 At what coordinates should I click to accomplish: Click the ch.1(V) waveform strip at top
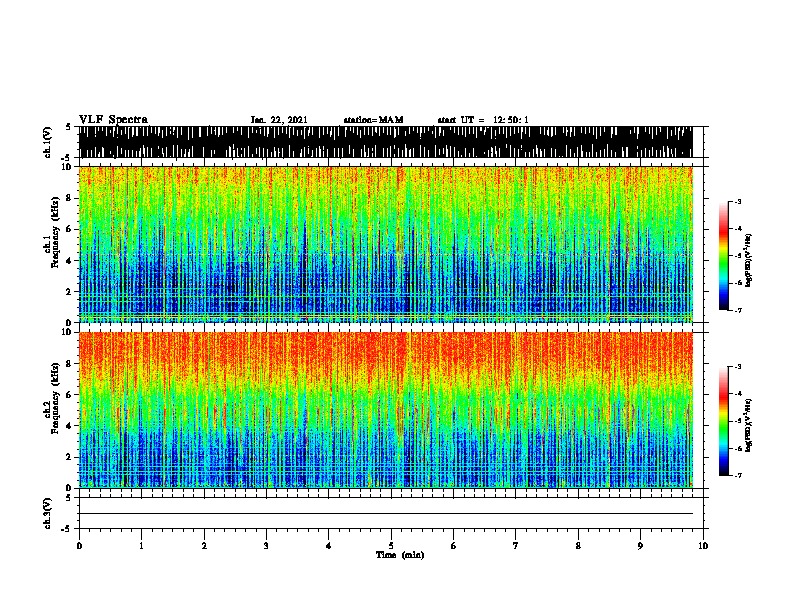[x=386, y=142]
